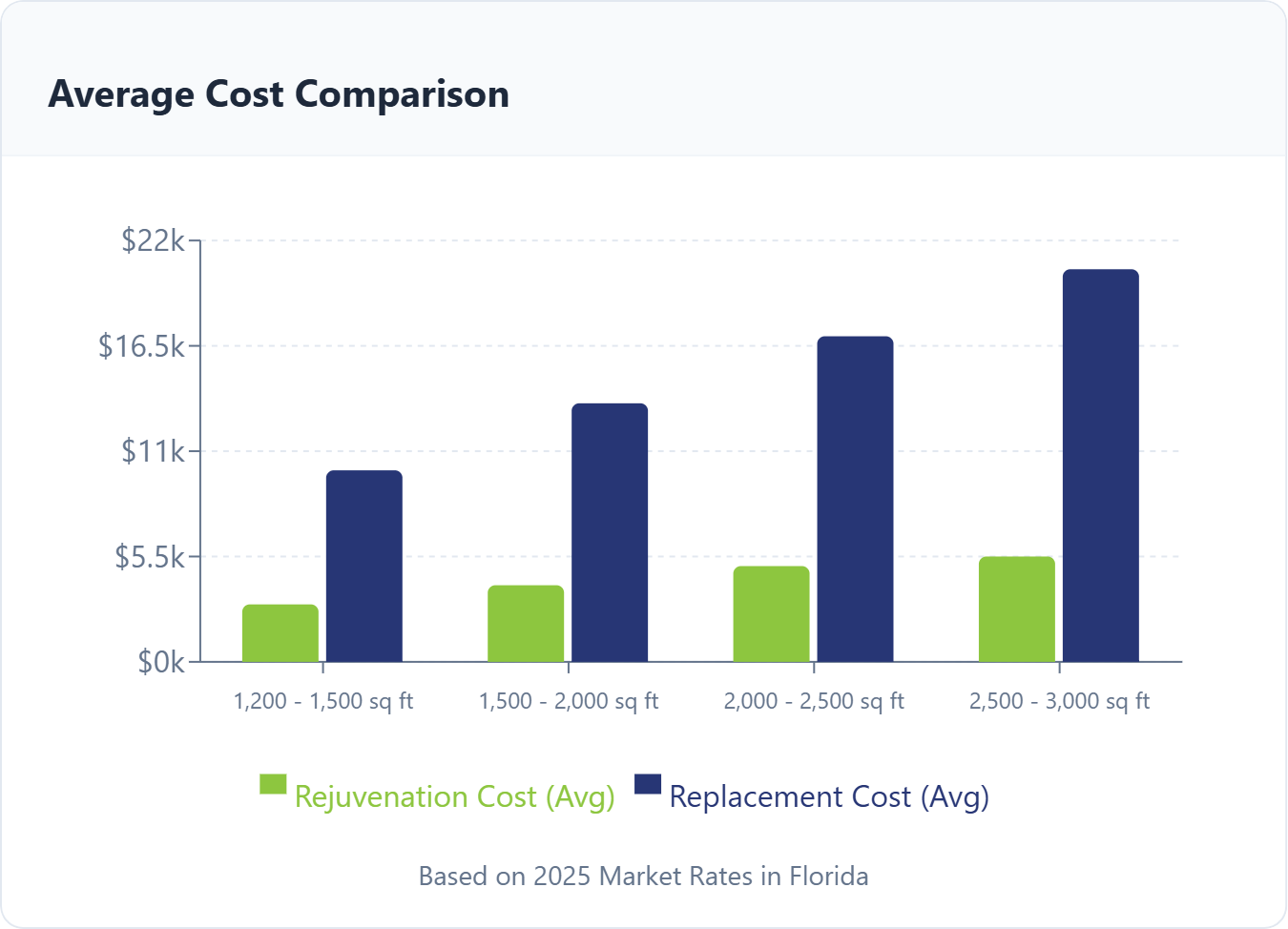
Task: Toggle the green bar for 2,000 - 2,500 sq ft
Action: pos(771,612)
